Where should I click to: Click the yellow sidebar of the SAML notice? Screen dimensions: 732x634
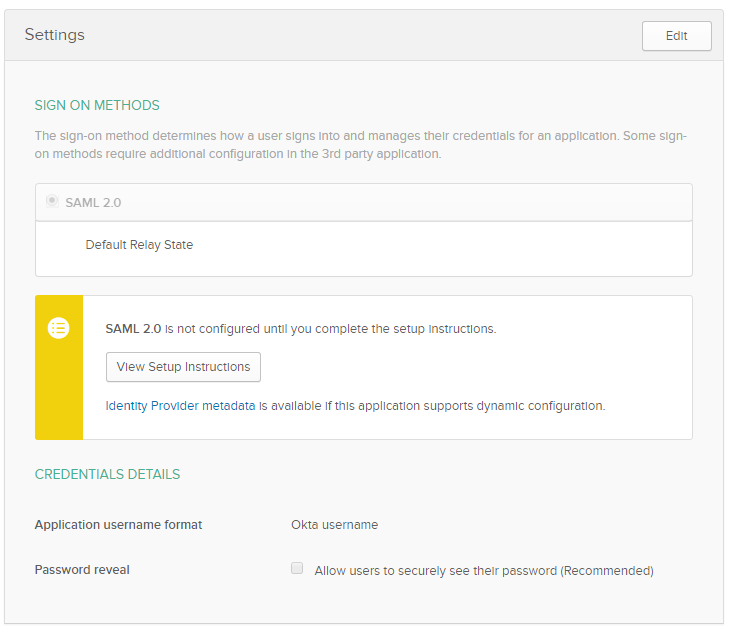click(59, 367)
